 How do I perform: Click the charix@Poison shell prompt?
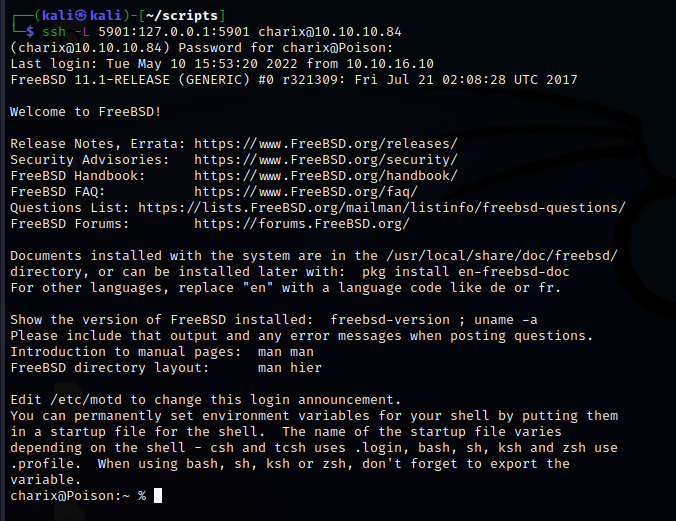coord(70,495)
